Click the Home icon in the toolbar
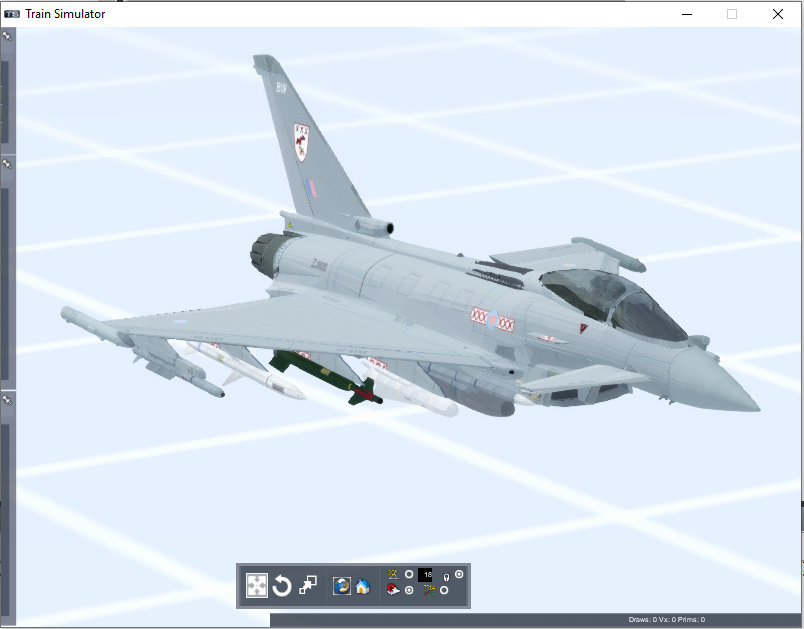Screen dimensions: 804x629 [x=362, y=586]
